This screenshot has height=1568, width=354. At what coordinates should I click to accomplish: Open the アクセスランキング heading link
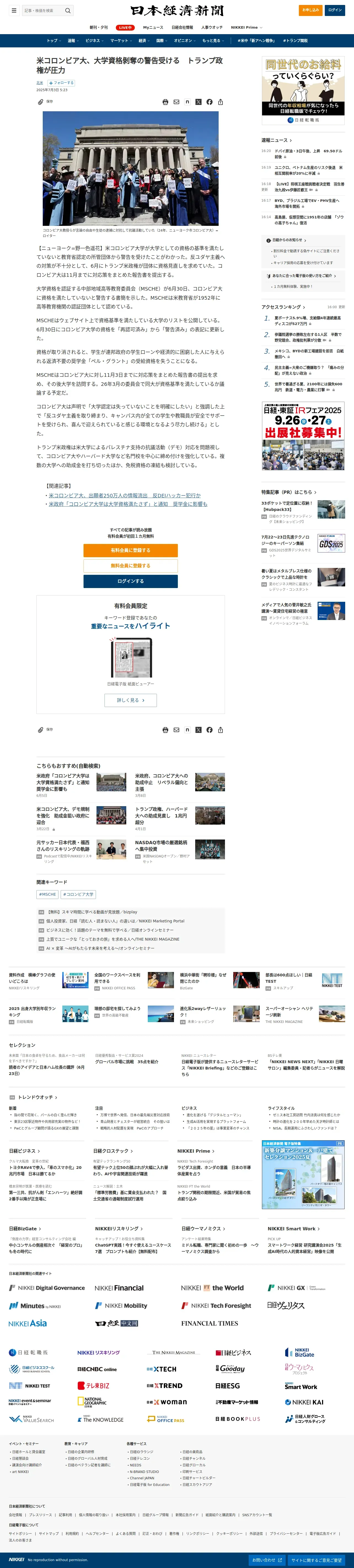[x=283, y=307]
